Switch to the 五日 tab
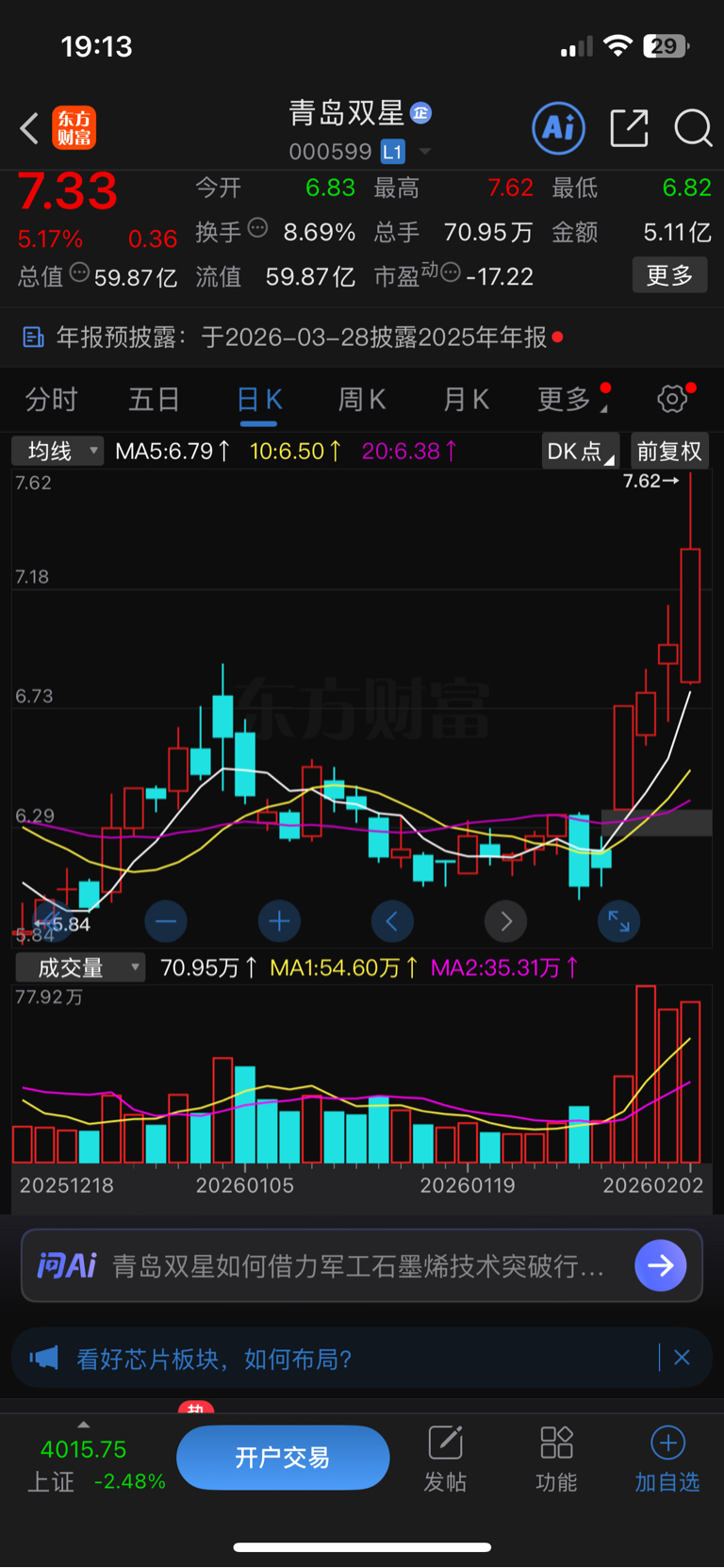Image resolution: width=724 pixels, height=1568 pixels. [x=154, y=400]
